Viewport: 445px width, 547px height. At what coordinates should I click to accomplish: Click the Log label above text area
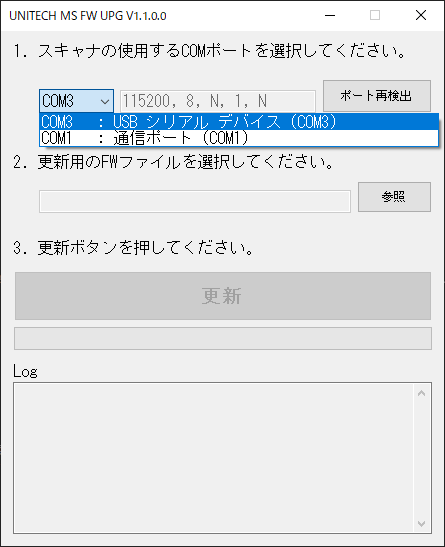[x=25, y=372]
